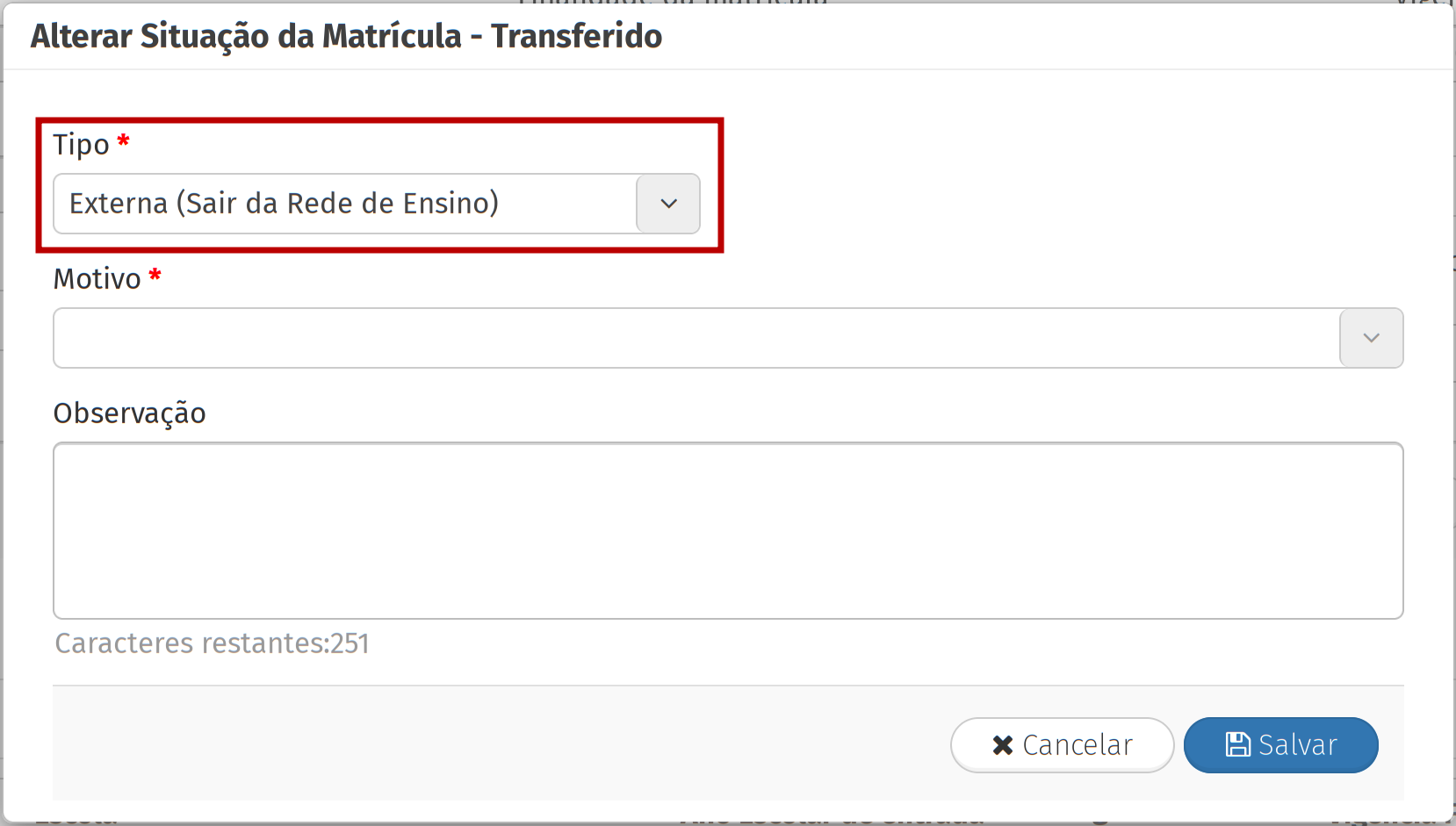The width and height of the screenshot is (1456, 826).
Task: Click empty space right of the Tipo dropdown
Action: [1054, 204]
